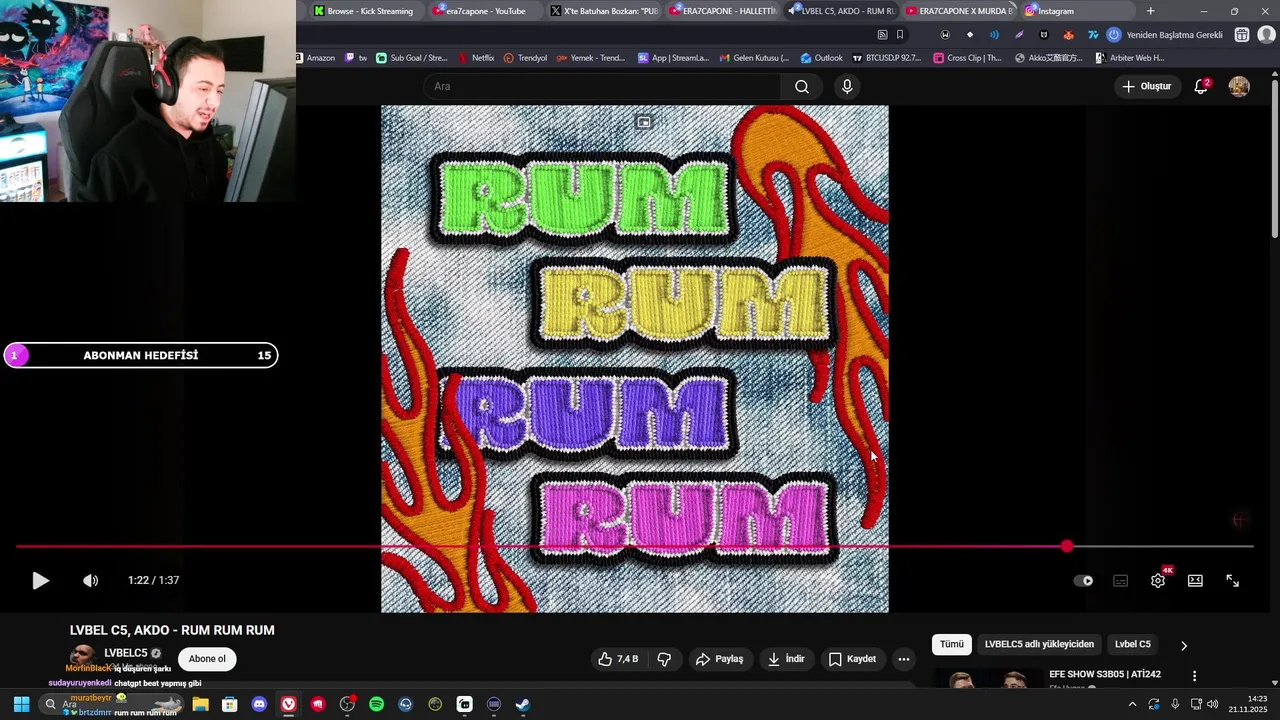The image size is (1280, 720).
Task: Open YouTube notifications bell
Action: click(1201, 86)
